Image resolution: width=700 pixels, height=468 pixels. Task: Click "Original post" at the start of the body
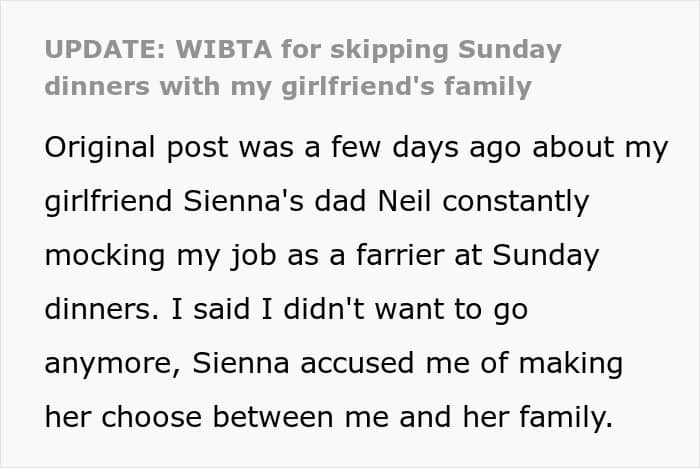coord(136,147)
